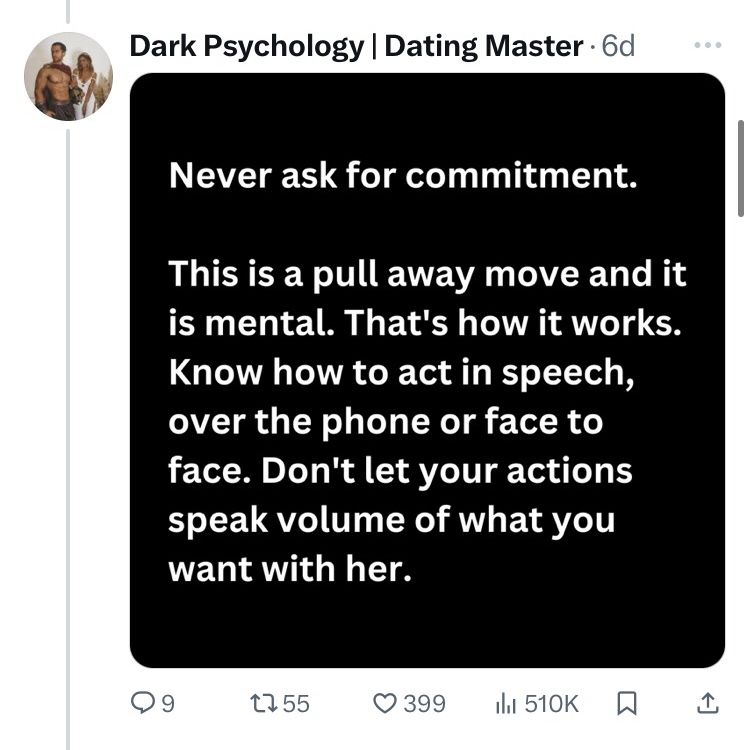Bookmark this Dark Psychology post
Viewport: 750px width, 750px height.
tap(626, 704)
